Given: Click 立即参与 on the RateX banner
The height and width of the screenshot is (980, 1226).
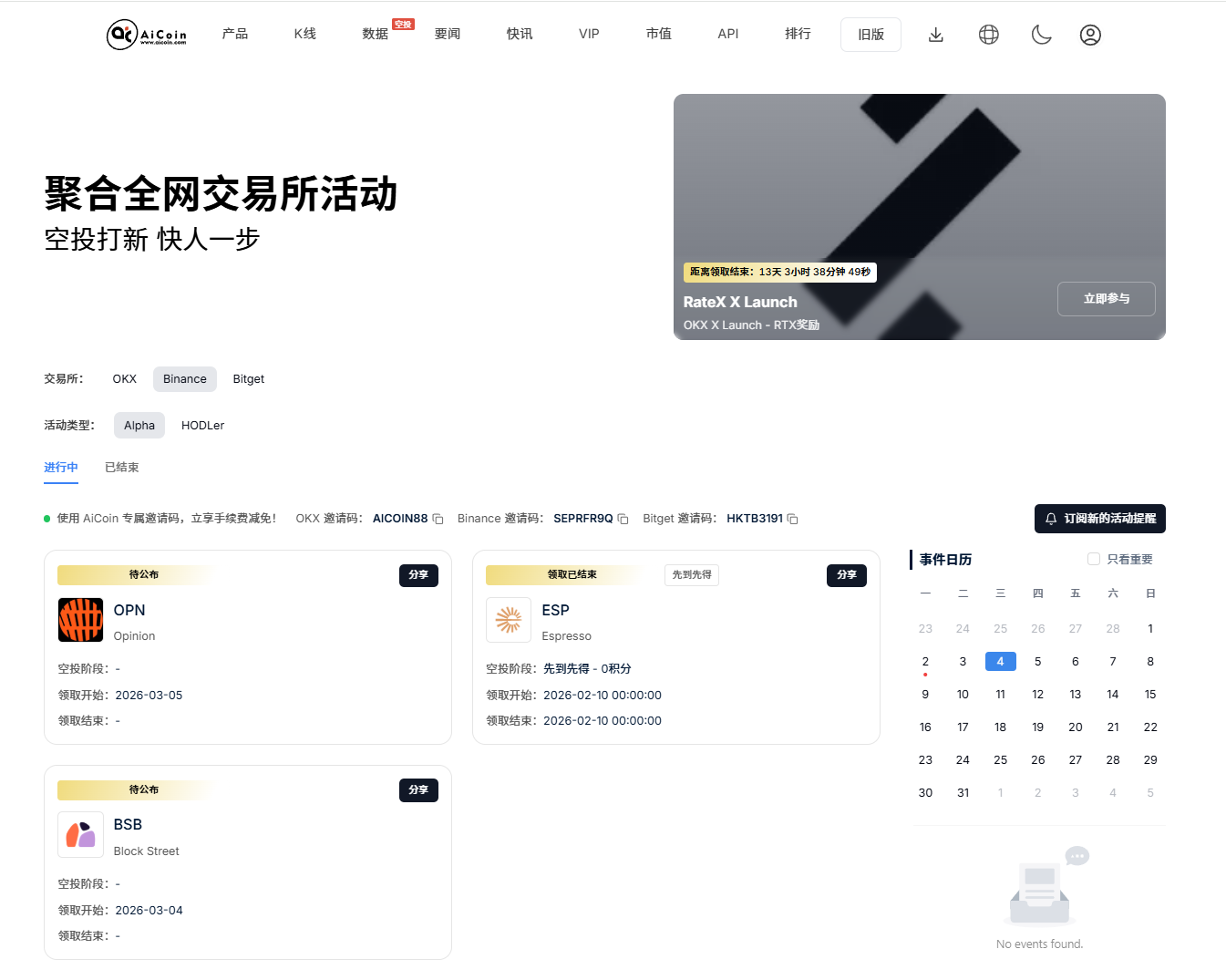Looking at the screenshot, I should point(1106,298).
